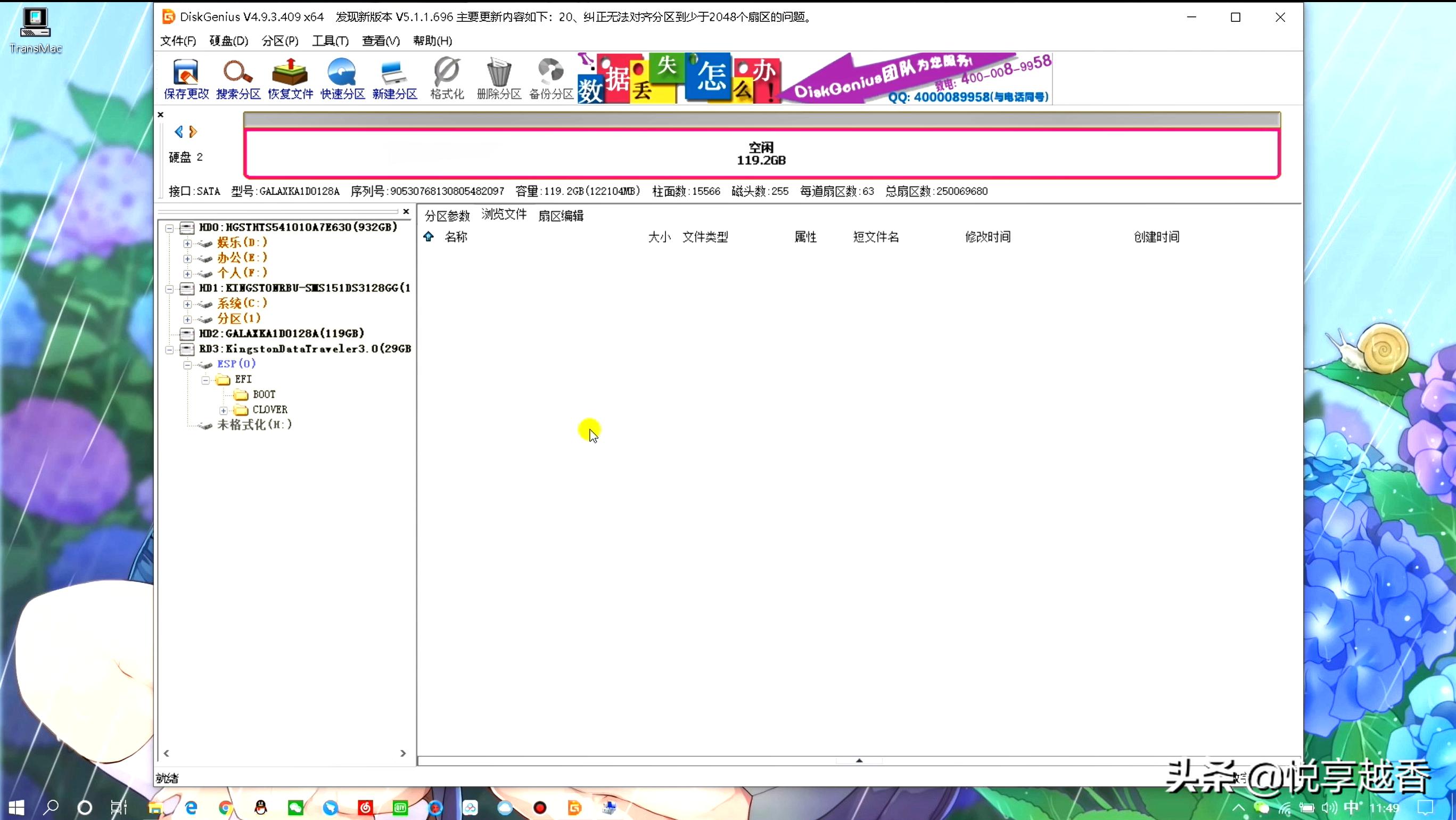
Task: Launch Chrome from the taskbar
Action: coord(226,807)
